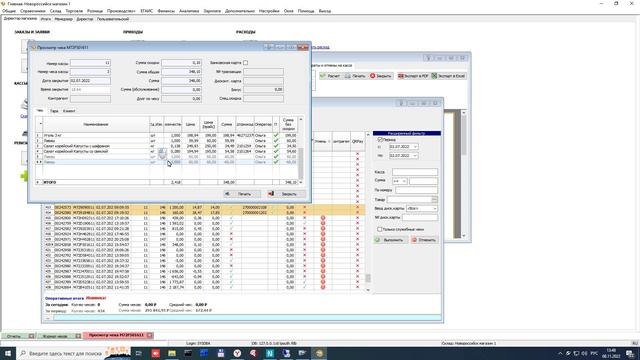Show hidden system tray icons
Screen dimensions: 640x360
tap(560, 353)
